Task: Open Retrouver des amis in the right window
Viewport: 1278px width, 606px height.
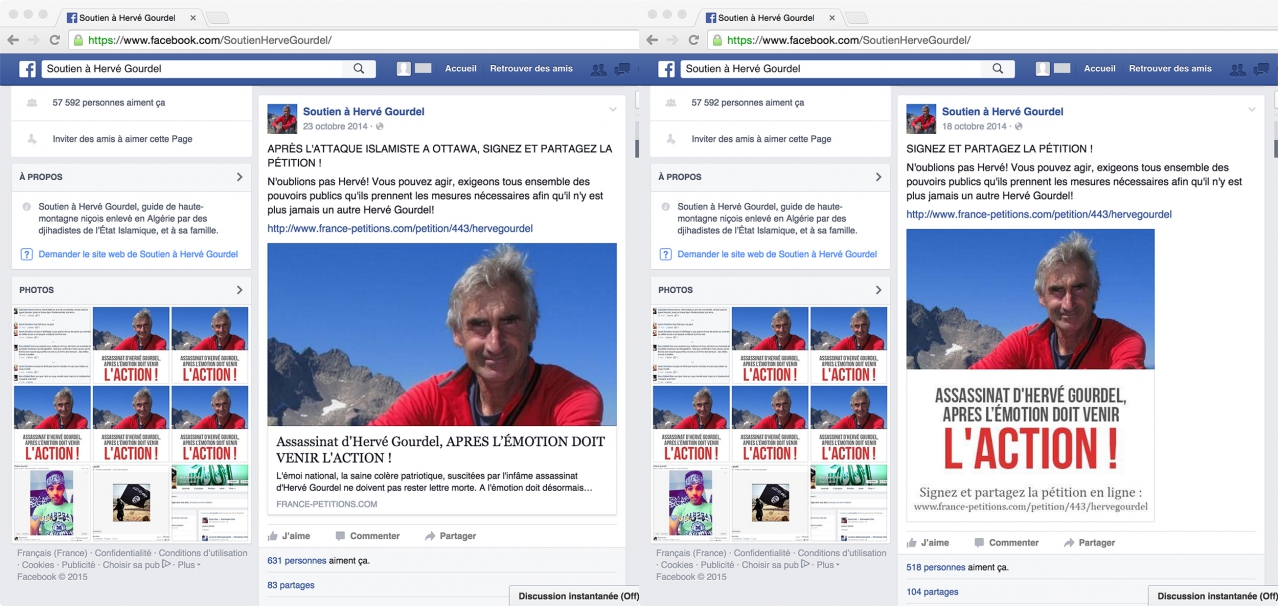Action: tap(1170, 69)
